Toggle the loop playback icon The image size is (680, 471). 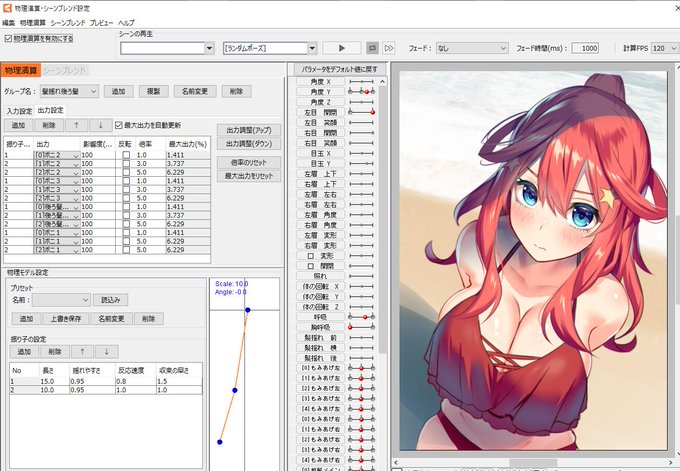[372, 48]
